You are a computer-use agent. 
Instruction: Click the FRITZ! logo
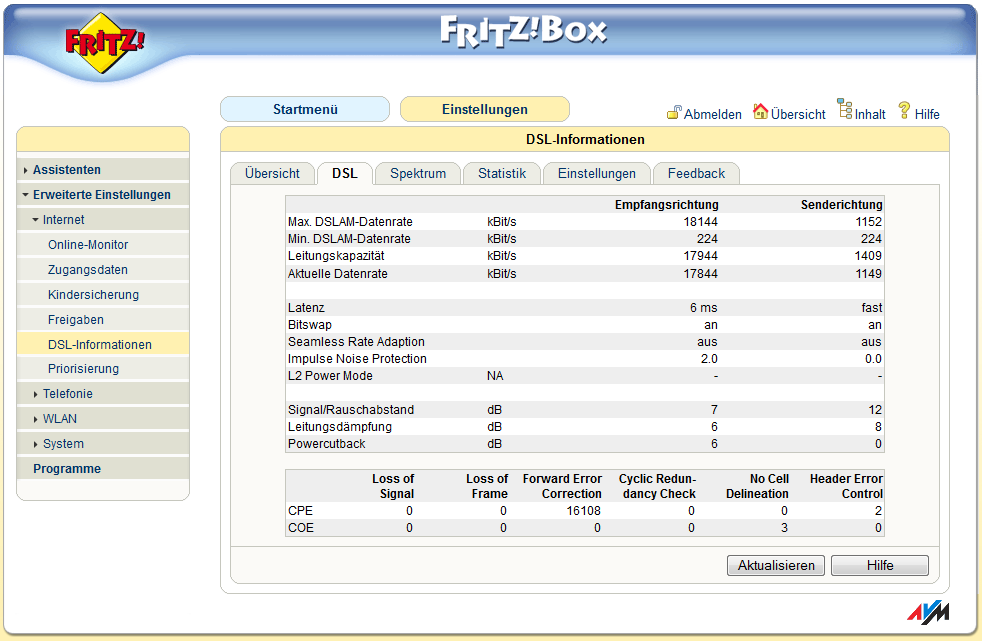click(105, 43)
